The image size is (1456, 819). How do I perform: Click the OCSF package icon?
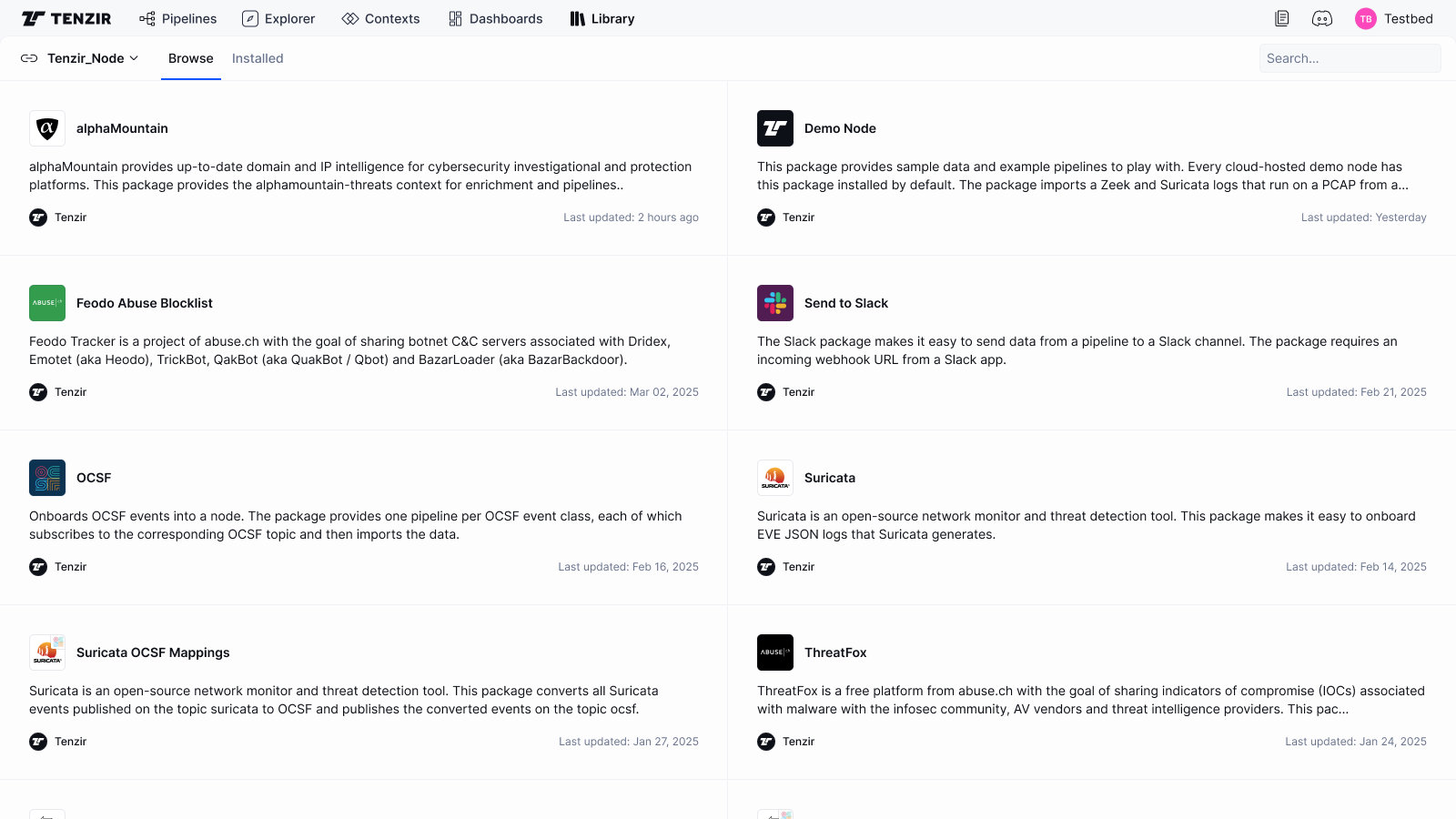(47, 478)
